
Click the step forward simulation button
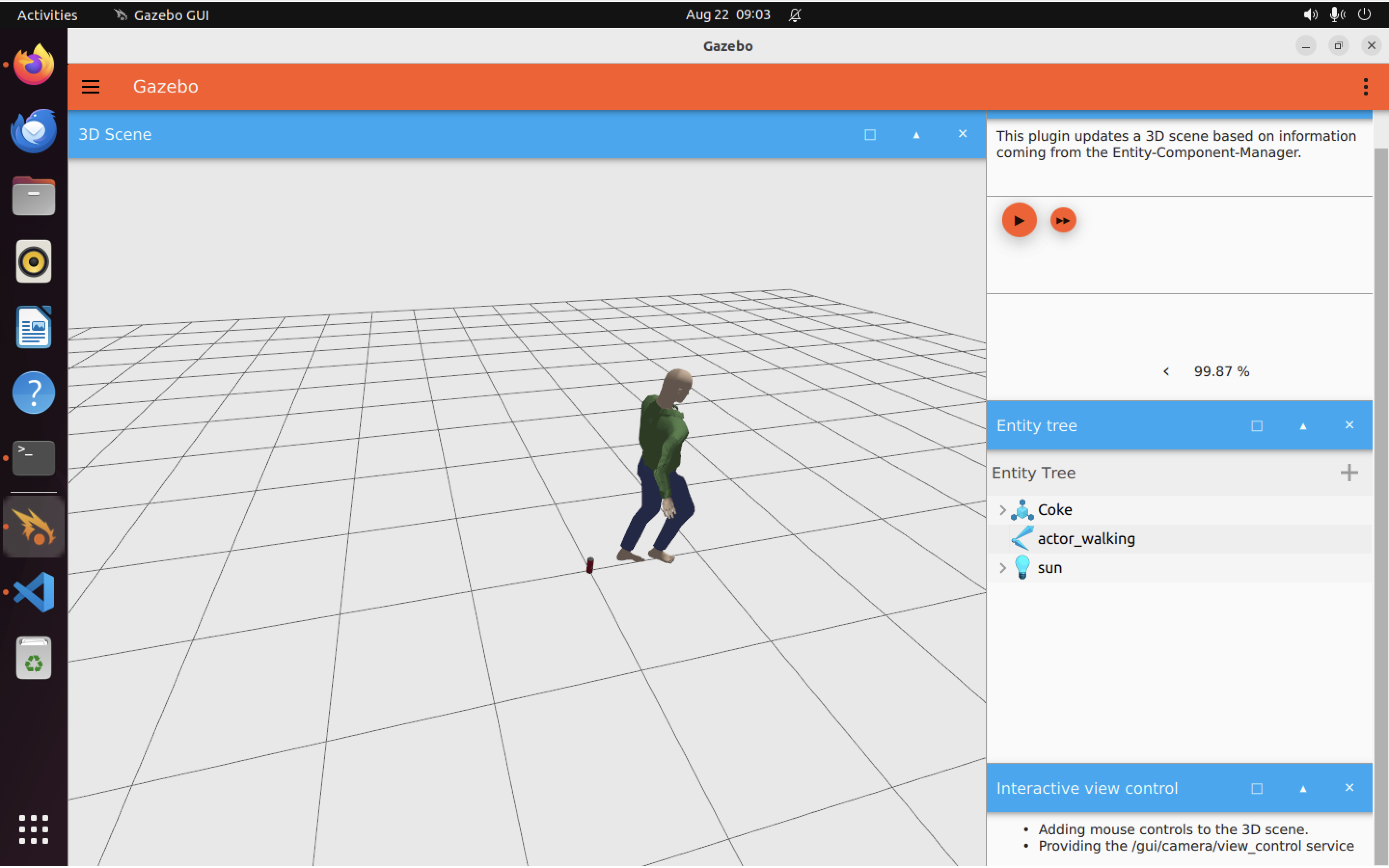coord(1062,220)
